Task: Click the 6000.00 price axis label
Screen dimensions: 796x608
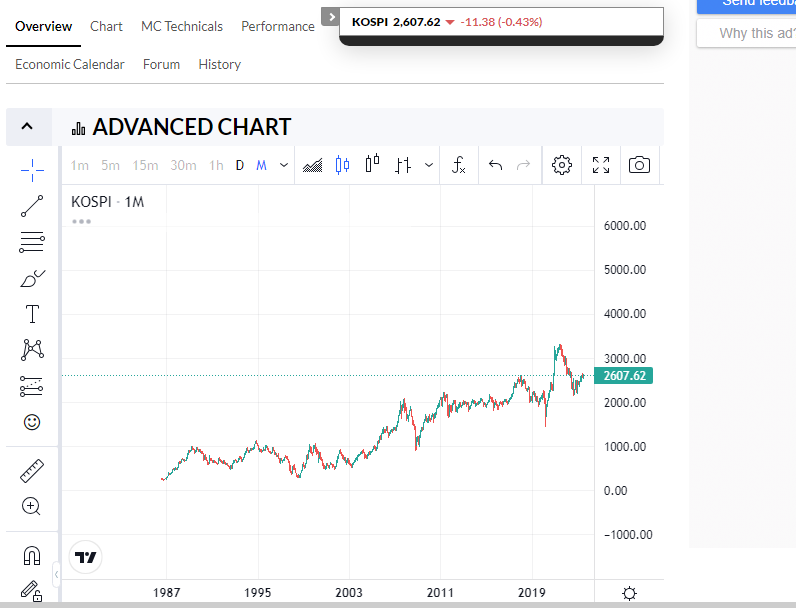Action: point(625,226)
